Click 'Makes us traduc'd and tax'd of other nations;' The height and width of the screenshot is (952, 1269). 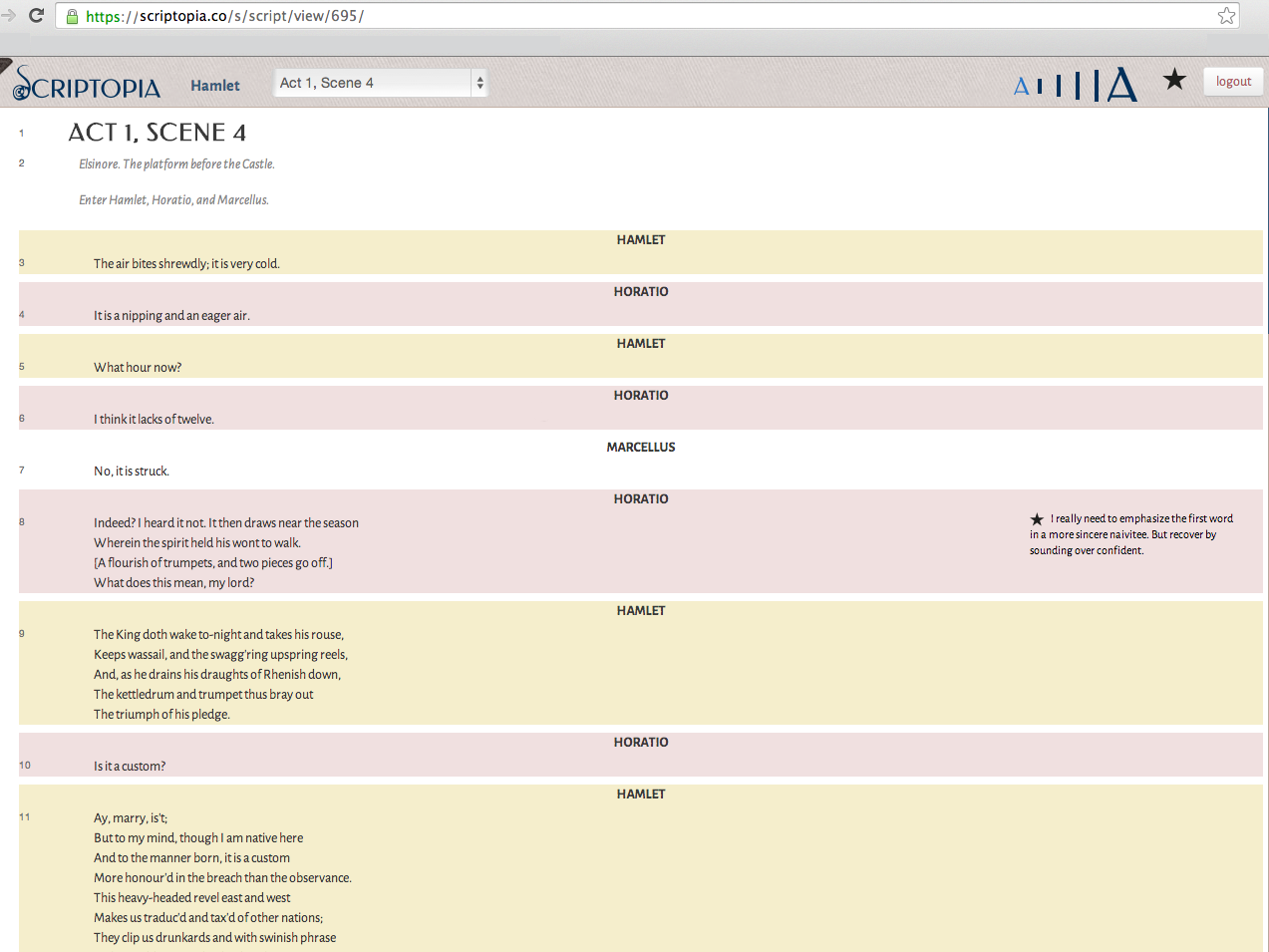click(208, 918)
